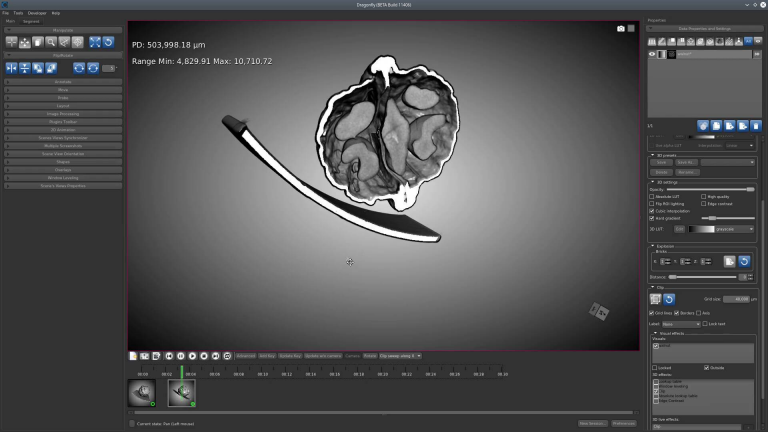Image resolution: width=768 pixels, height=432 pixels.
Task: Switch to the Segment tab
Action: coord(30,21)
